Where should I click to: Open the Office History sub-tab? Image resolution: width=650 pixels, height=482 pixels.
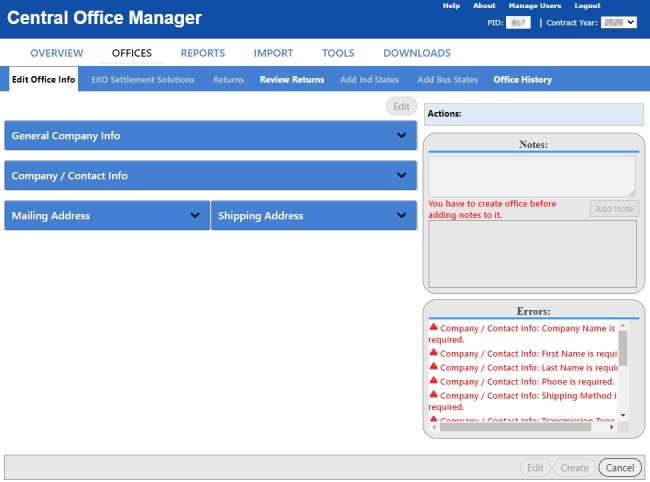point(522,80)
